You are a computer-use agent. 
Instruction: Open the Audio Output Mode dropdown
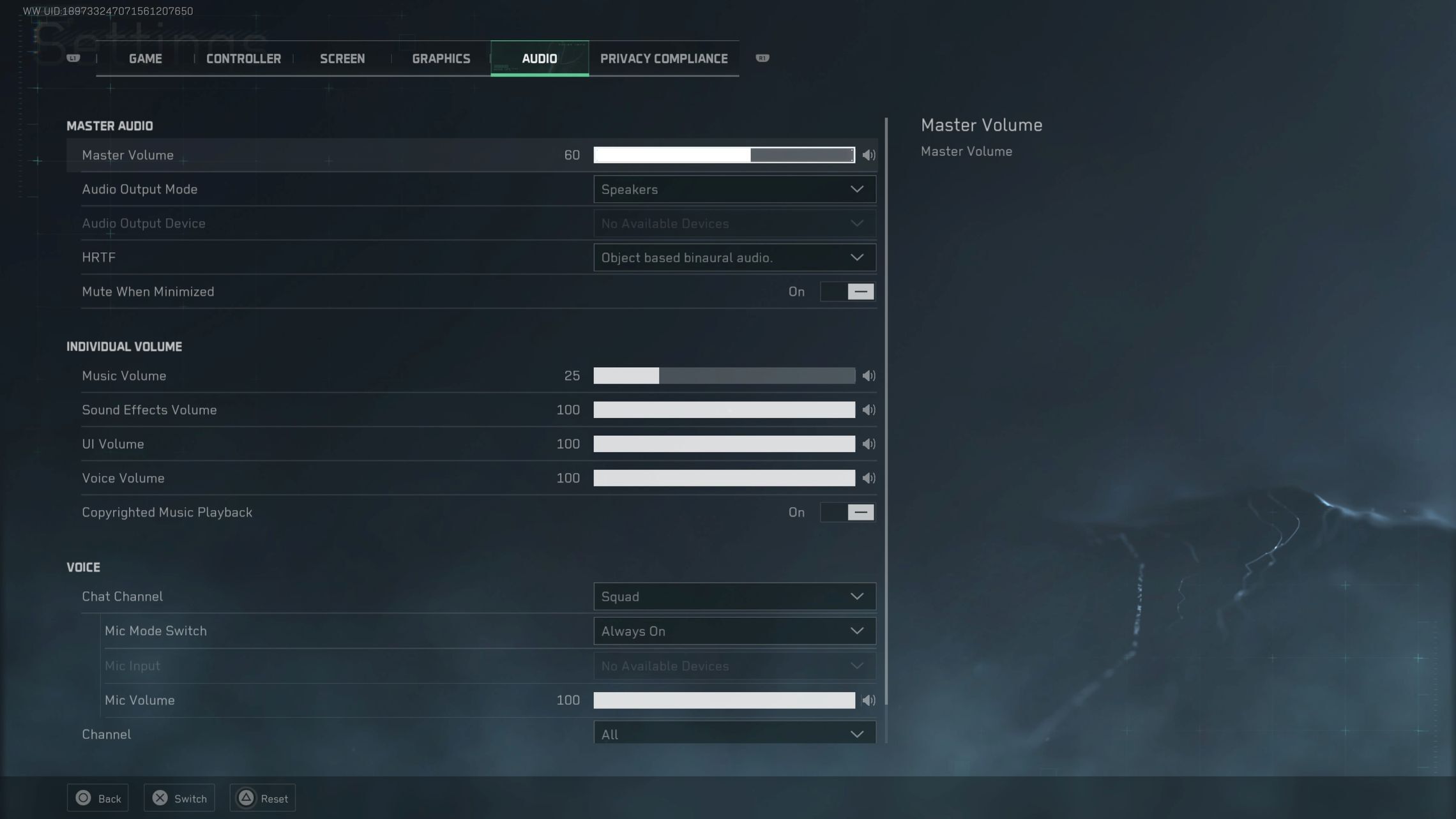pyautogui.click(x=734, y=190)
